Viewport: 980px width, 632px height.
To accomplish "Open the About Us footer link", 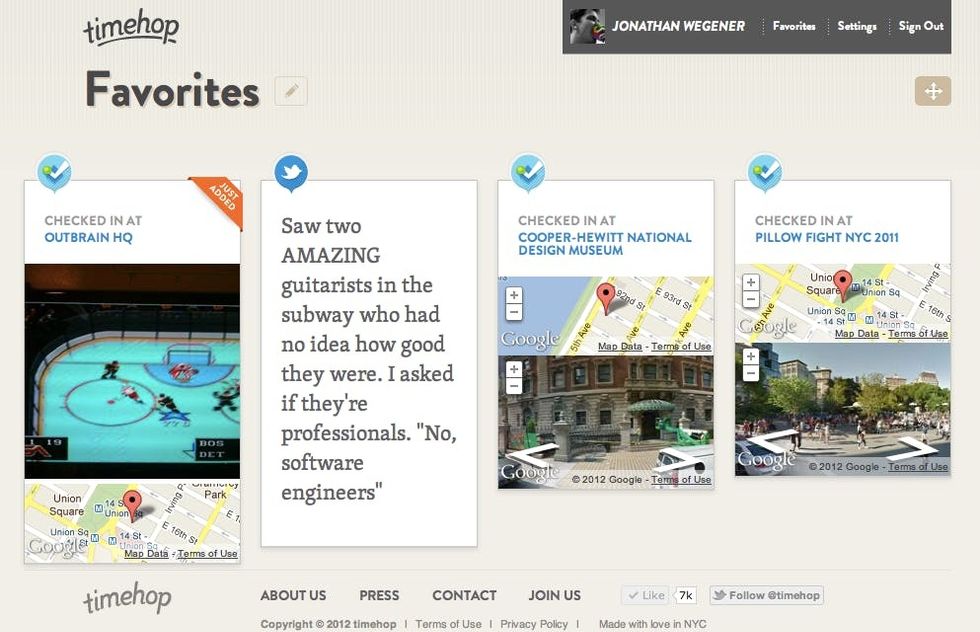I will pos(293,595).
